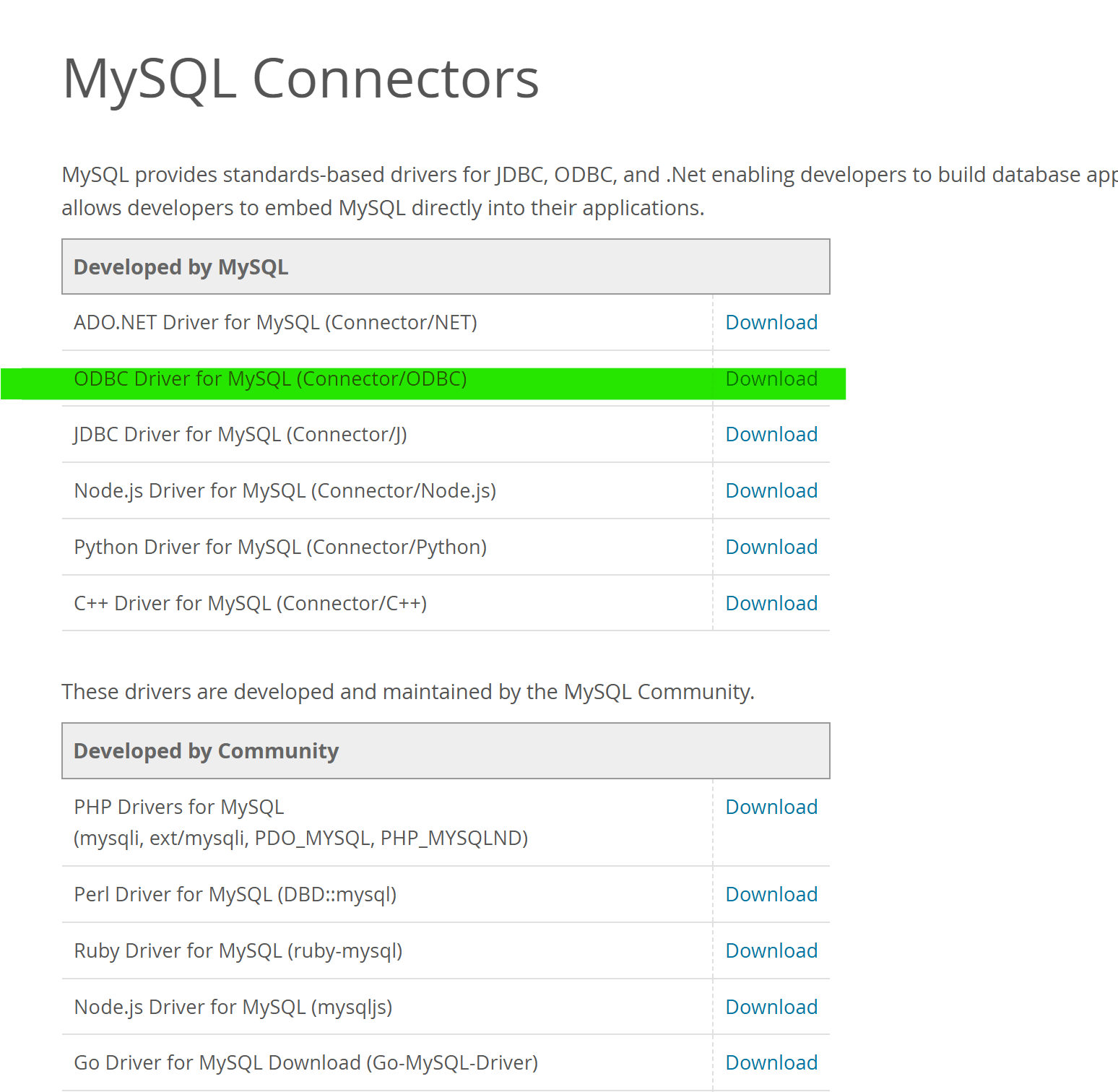Download the Python Driver (Connector/Python)

click(x=771, y=547)
